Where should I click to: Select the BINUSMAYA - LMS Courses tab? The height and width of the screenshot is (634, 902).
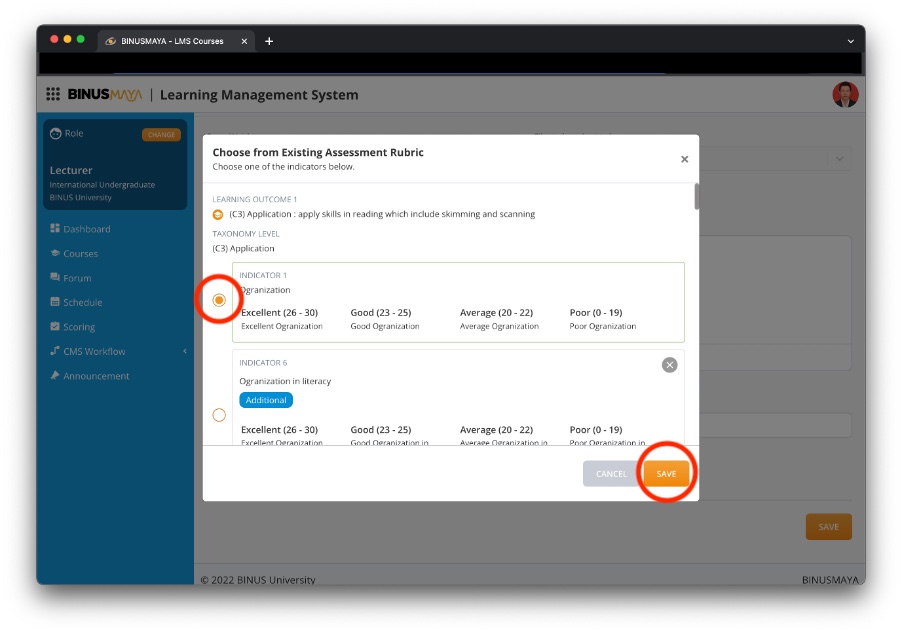[175, 41]
